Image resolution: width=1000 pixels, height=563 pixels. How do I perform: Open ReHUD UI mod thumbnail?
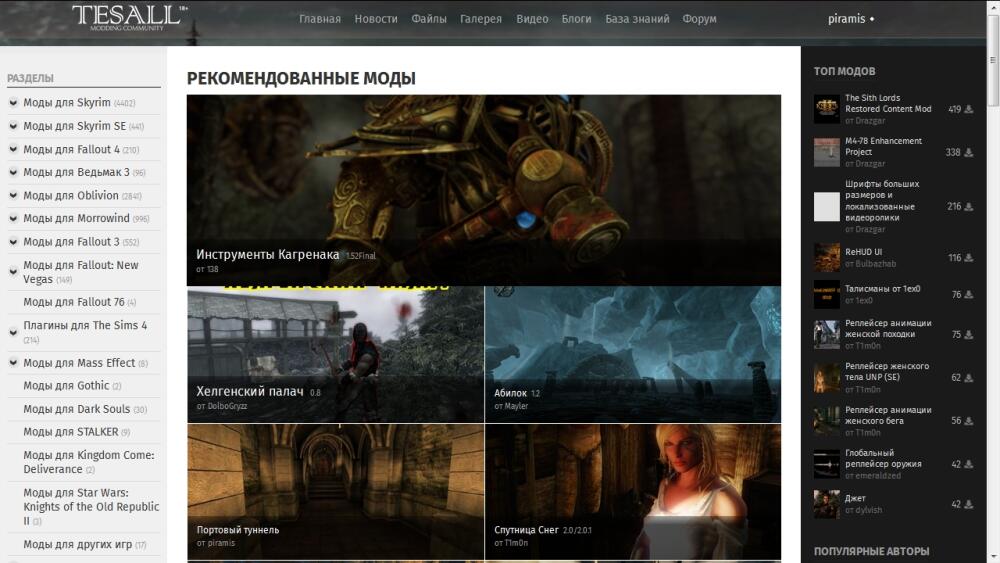coord(827,258)
